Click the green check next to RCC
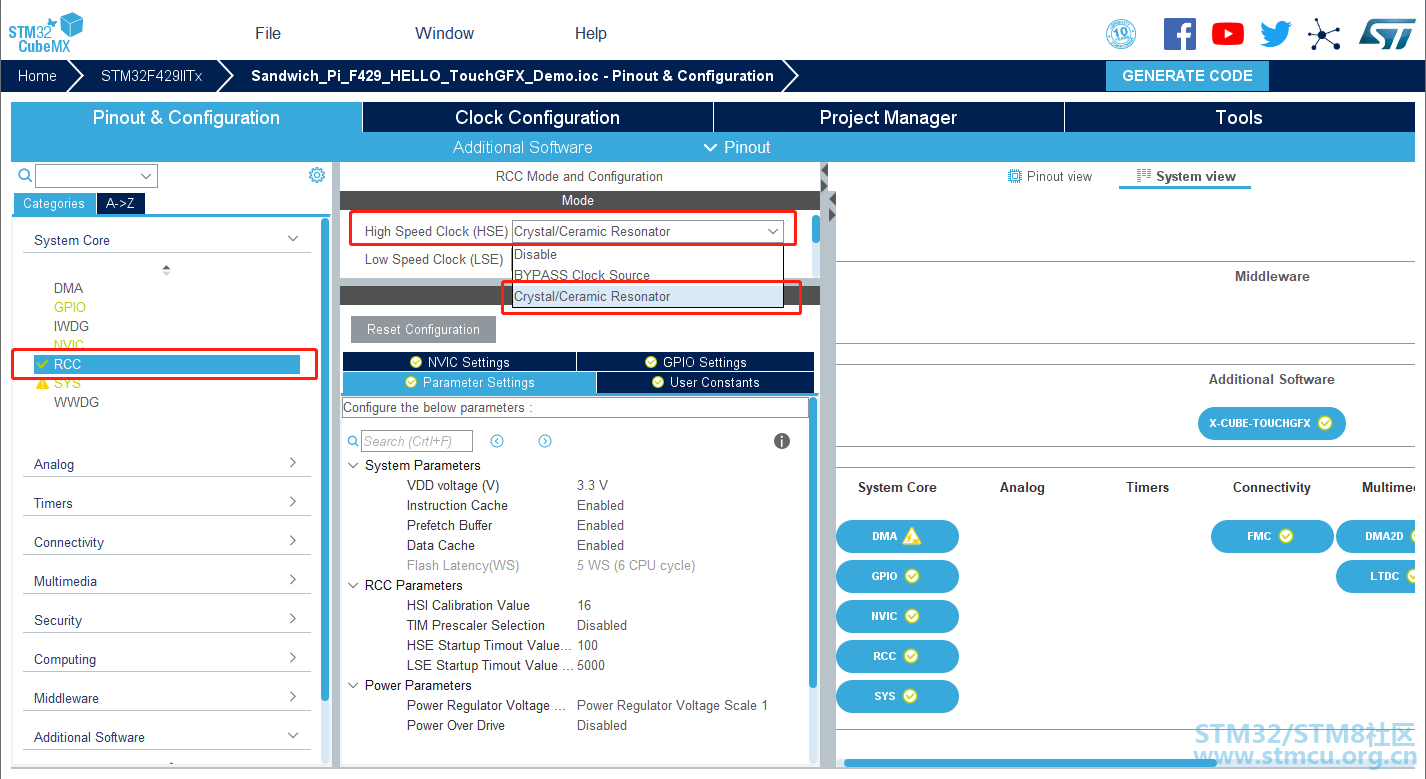This screenshot has height=779, width=1426. pos(42,364)
